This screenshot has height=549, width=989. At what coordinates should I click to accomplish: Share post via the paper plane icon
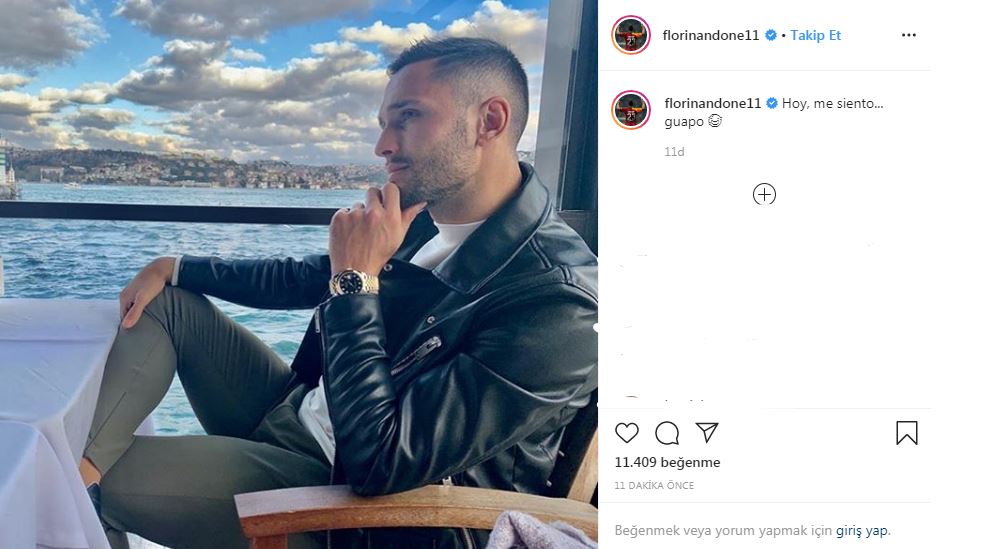[707, 432]
